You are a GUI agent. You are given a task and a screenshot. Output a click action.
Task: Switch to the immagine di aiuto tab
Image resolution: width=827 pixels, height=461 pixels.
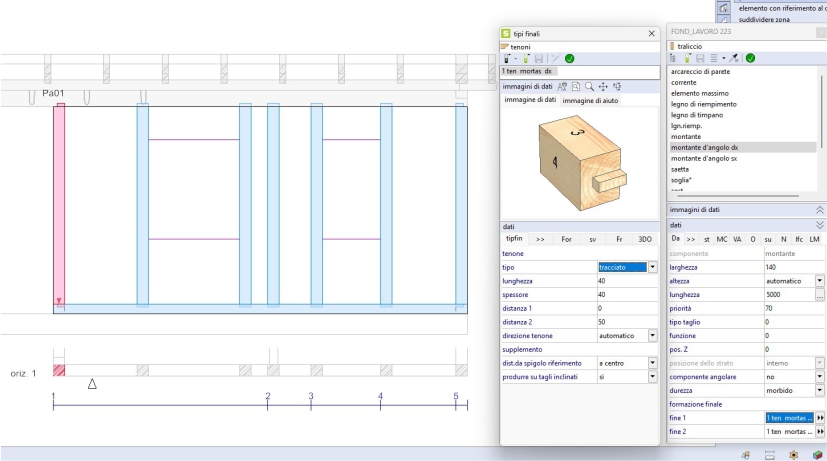(588, 100)
